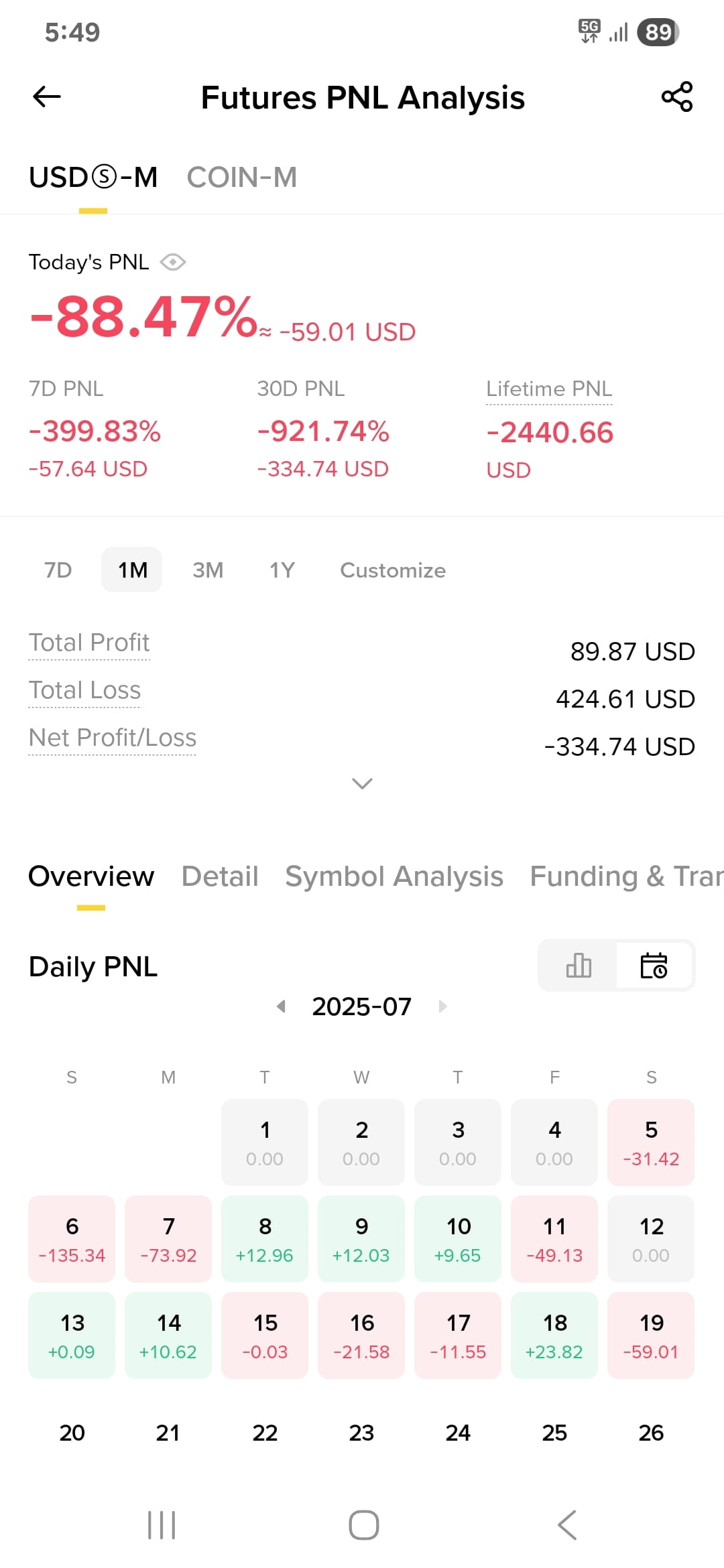Viewport: 724px width, 1568px height.
Task: Switch Daily PNL to bar chart view
Action: click(x=579, y=966)
